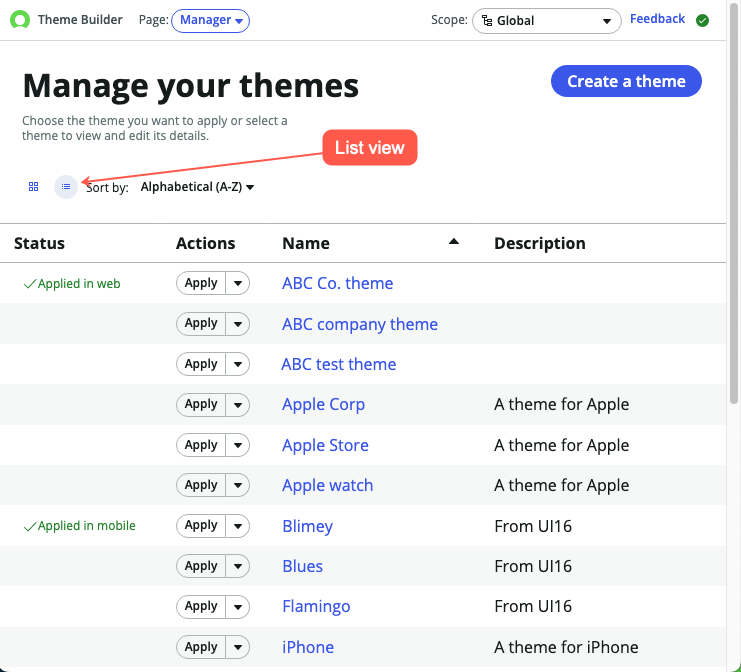
Task: Click the Description column header
Action: [540, 243]
